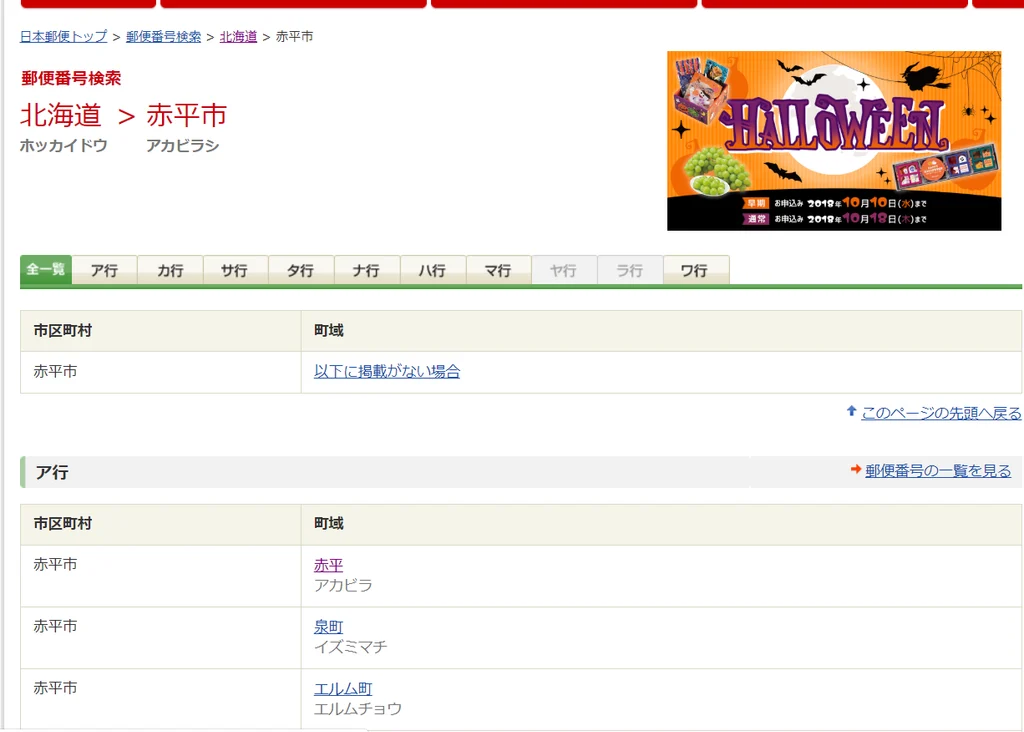The height and width of the screenshot is (732, 1024).
Task: Open the 泉町 town link
Action: [x=328, y=627]
